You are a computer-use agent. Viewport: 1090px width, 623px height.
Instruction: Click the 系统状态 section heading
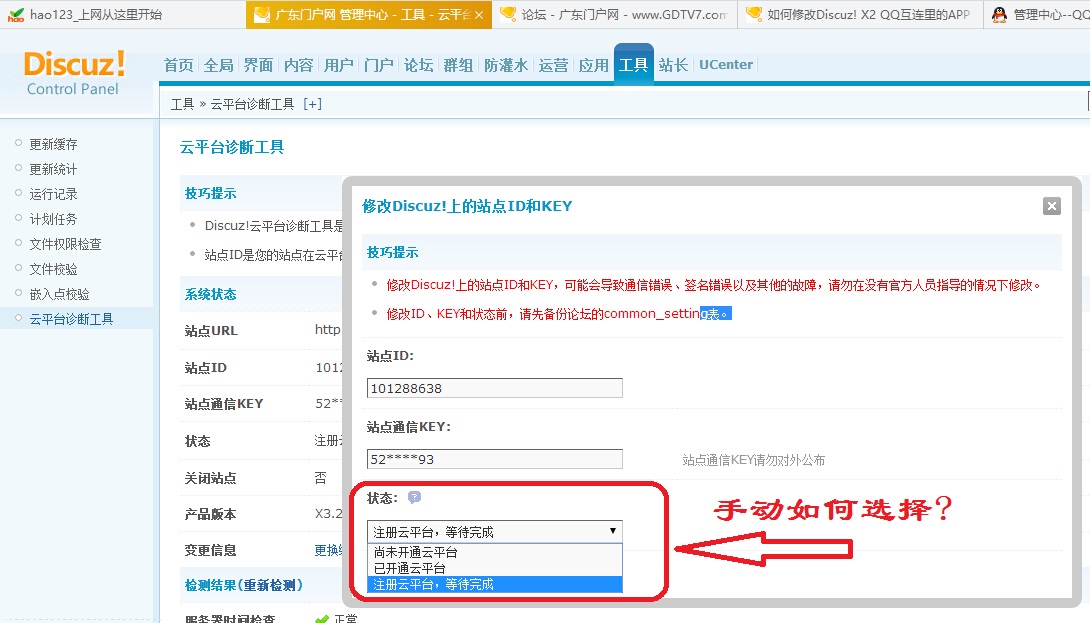(211, 294)
